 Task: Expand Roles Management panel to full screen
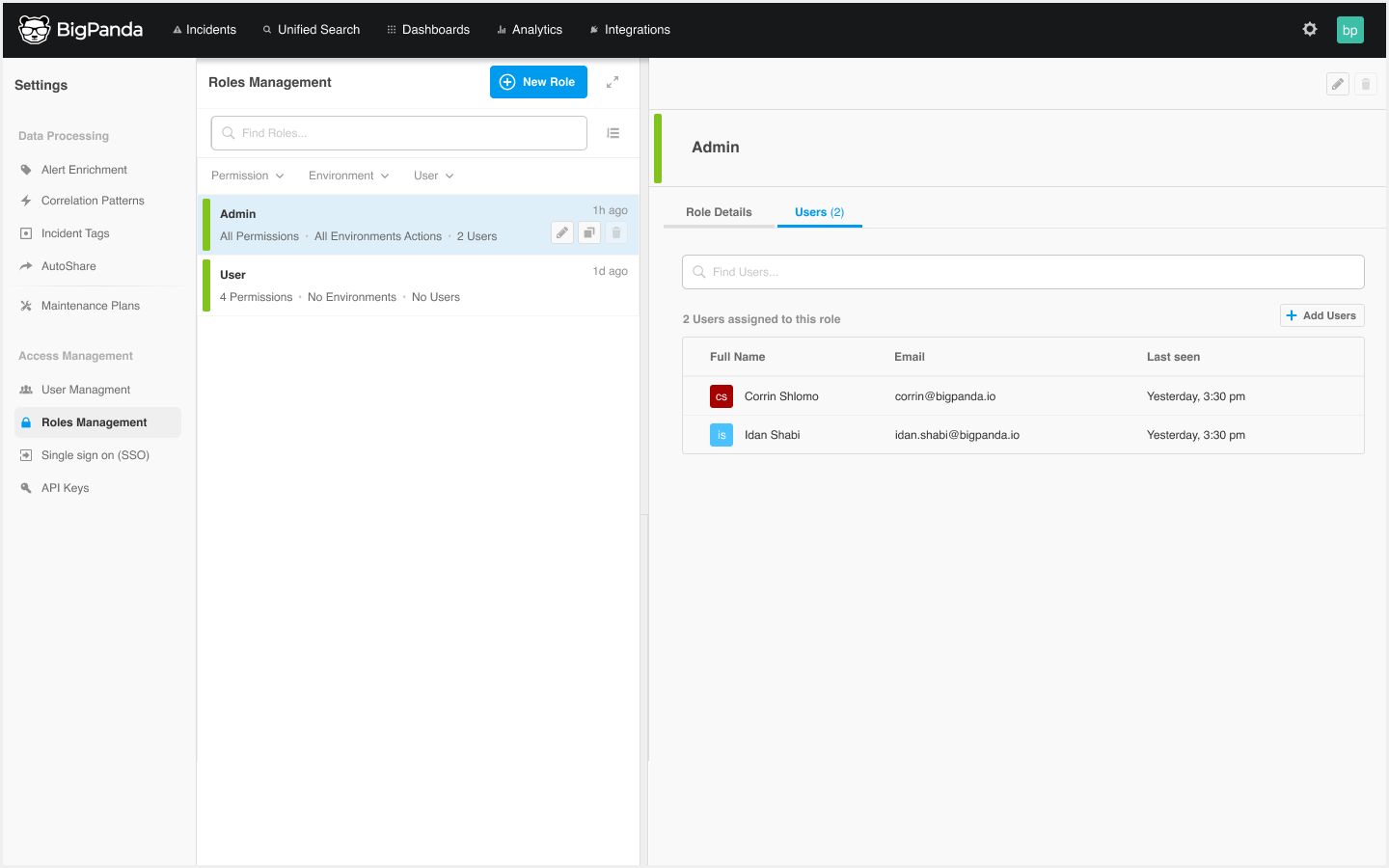[613, 82]
